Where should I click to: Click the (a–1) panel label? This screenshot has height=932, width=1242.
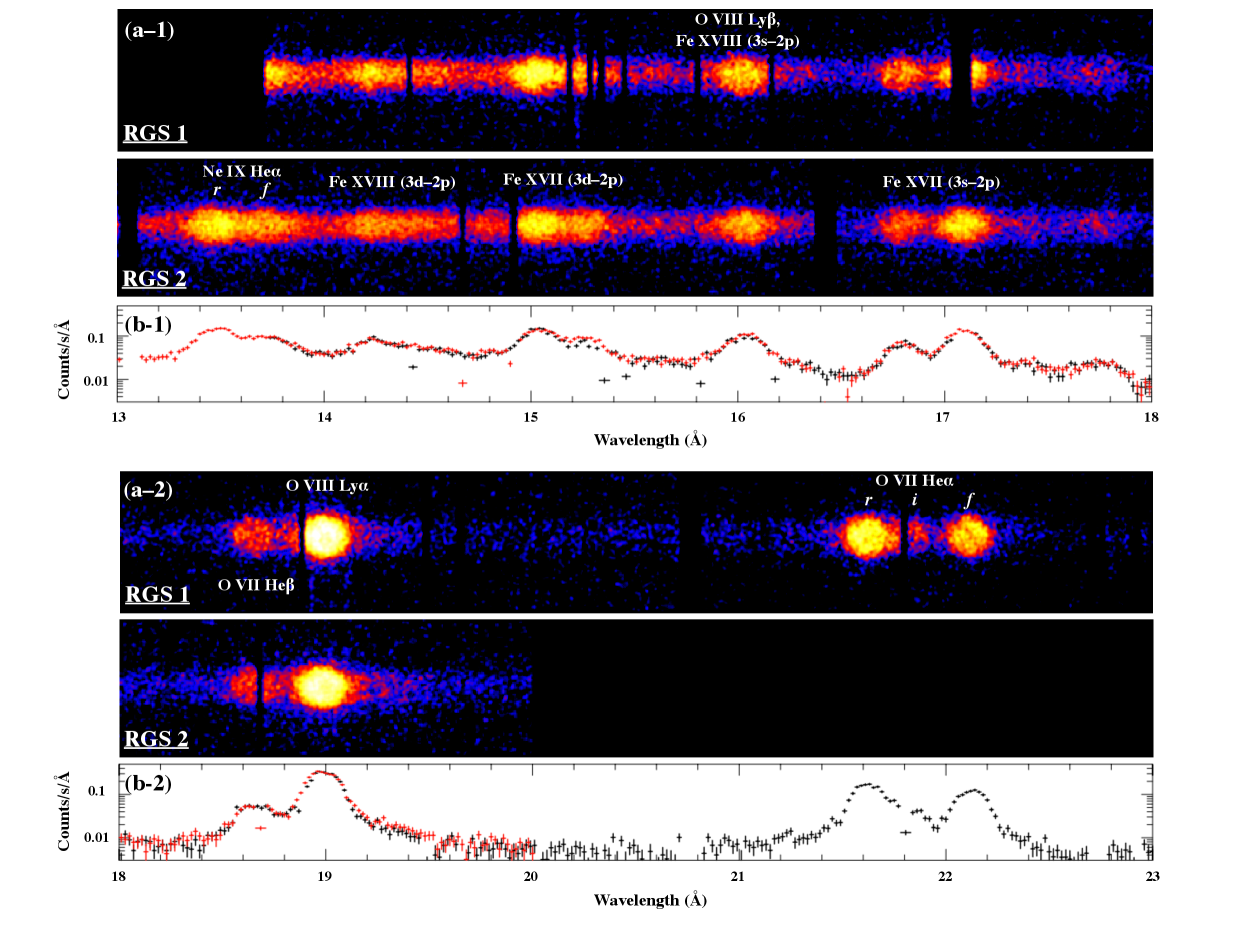click(x=150, y=30)
